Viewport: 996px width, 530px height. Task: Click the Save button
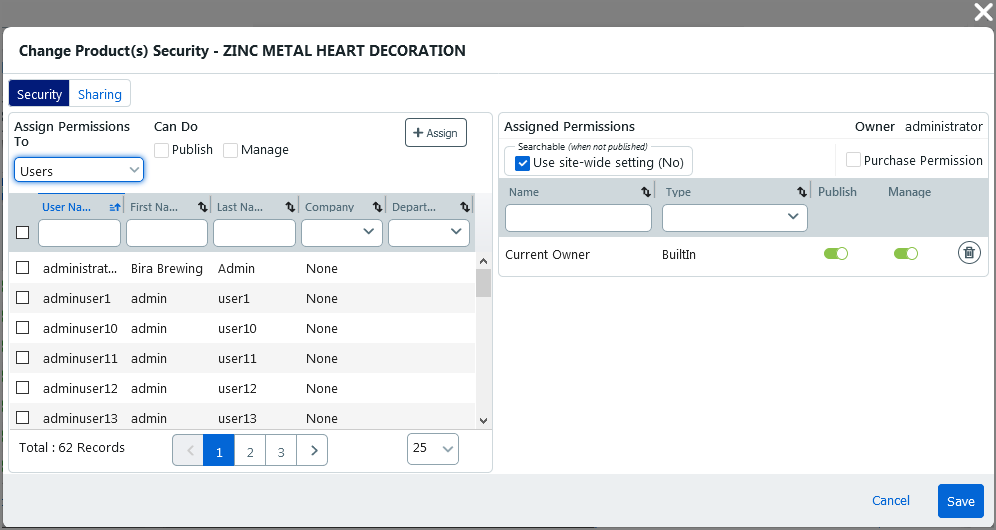pos(960,501)
